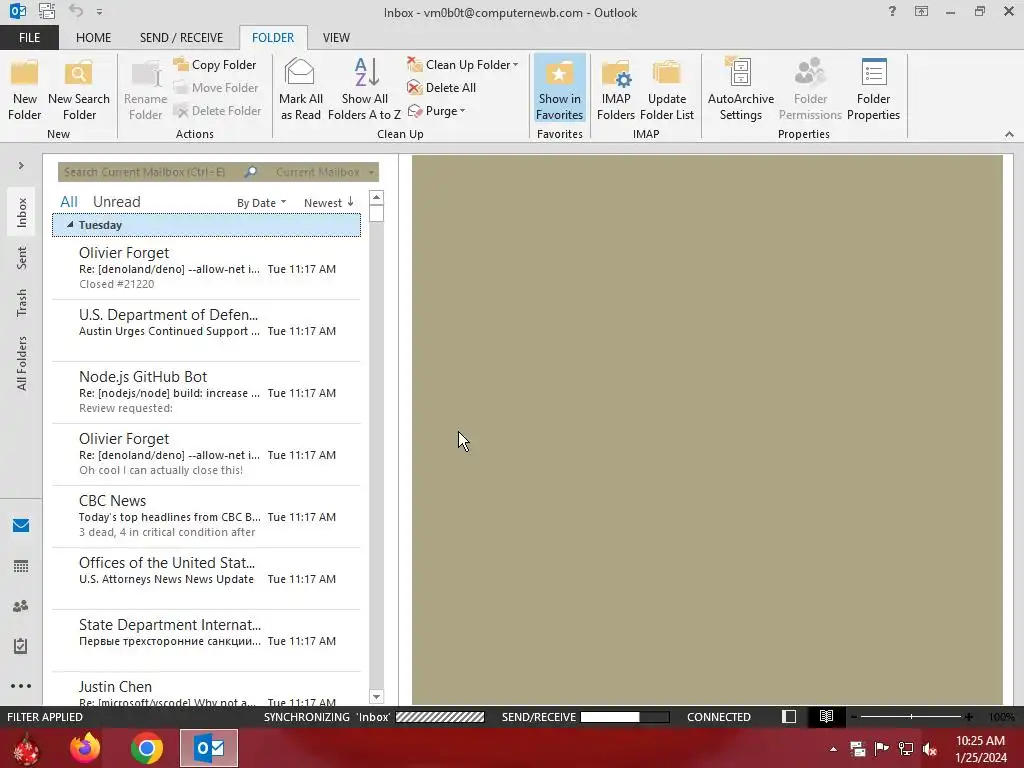Click Copy Folder in Actions group
The width and height of the screenshot is (1024, 768).
tap(215, 65)
